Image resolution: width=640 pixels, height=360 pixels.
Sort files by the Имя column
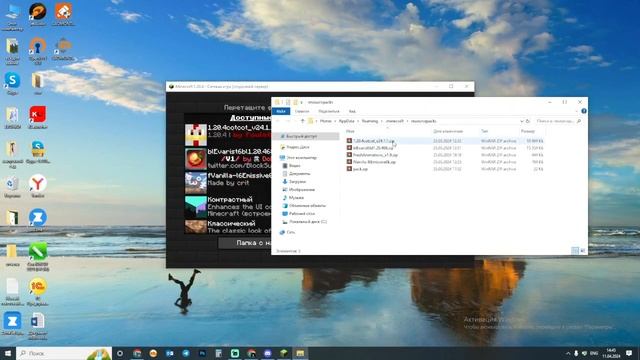350,131
